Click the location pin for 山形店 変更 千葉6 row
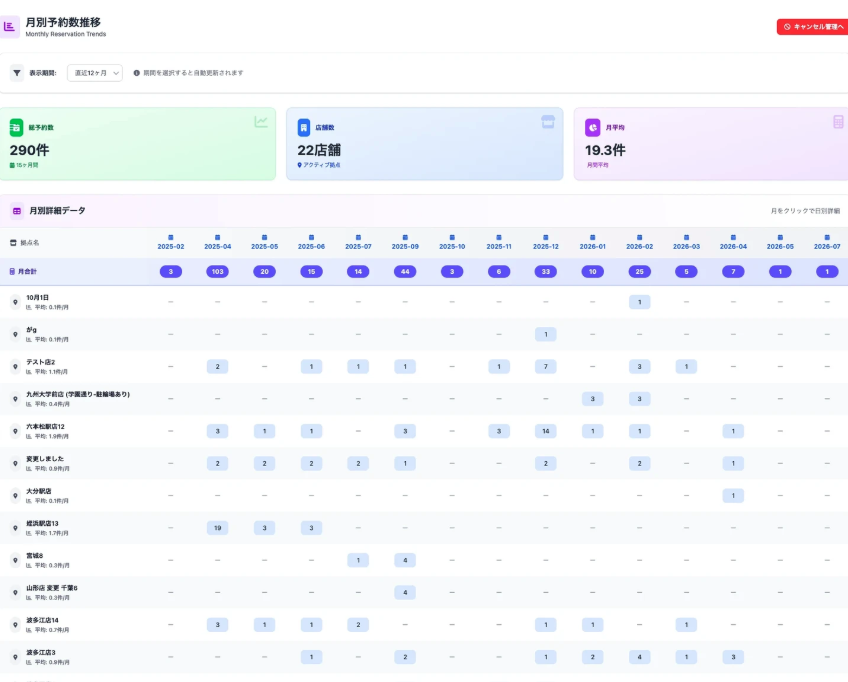The width and height of the screenshot is (848, 682). pyautogui.click(x=15, y=593)
